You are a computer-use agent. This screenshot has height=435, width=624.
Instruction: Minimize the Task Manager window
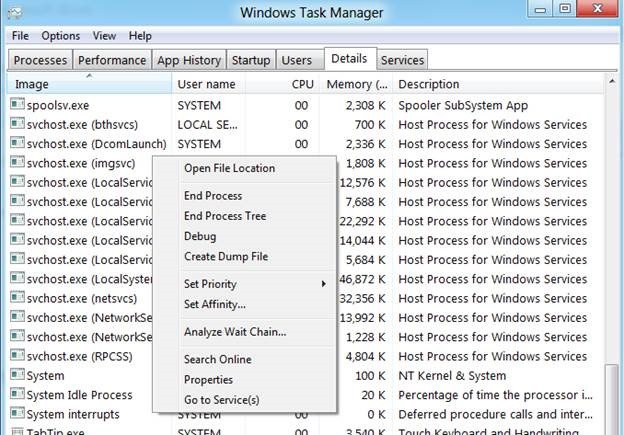(x=540, y=9)
